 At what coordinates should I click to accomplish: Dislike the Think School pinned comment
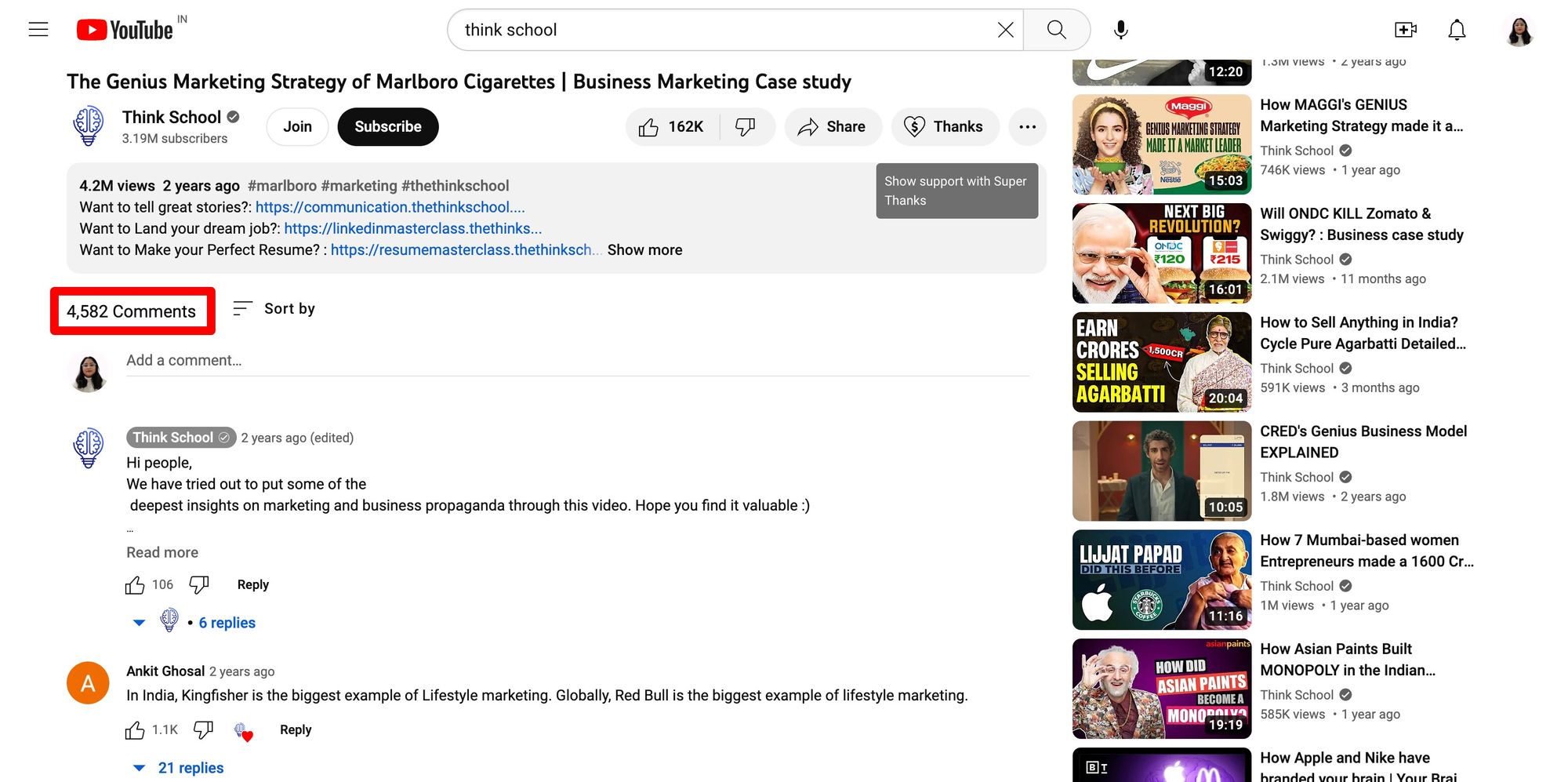coord(199,585)
